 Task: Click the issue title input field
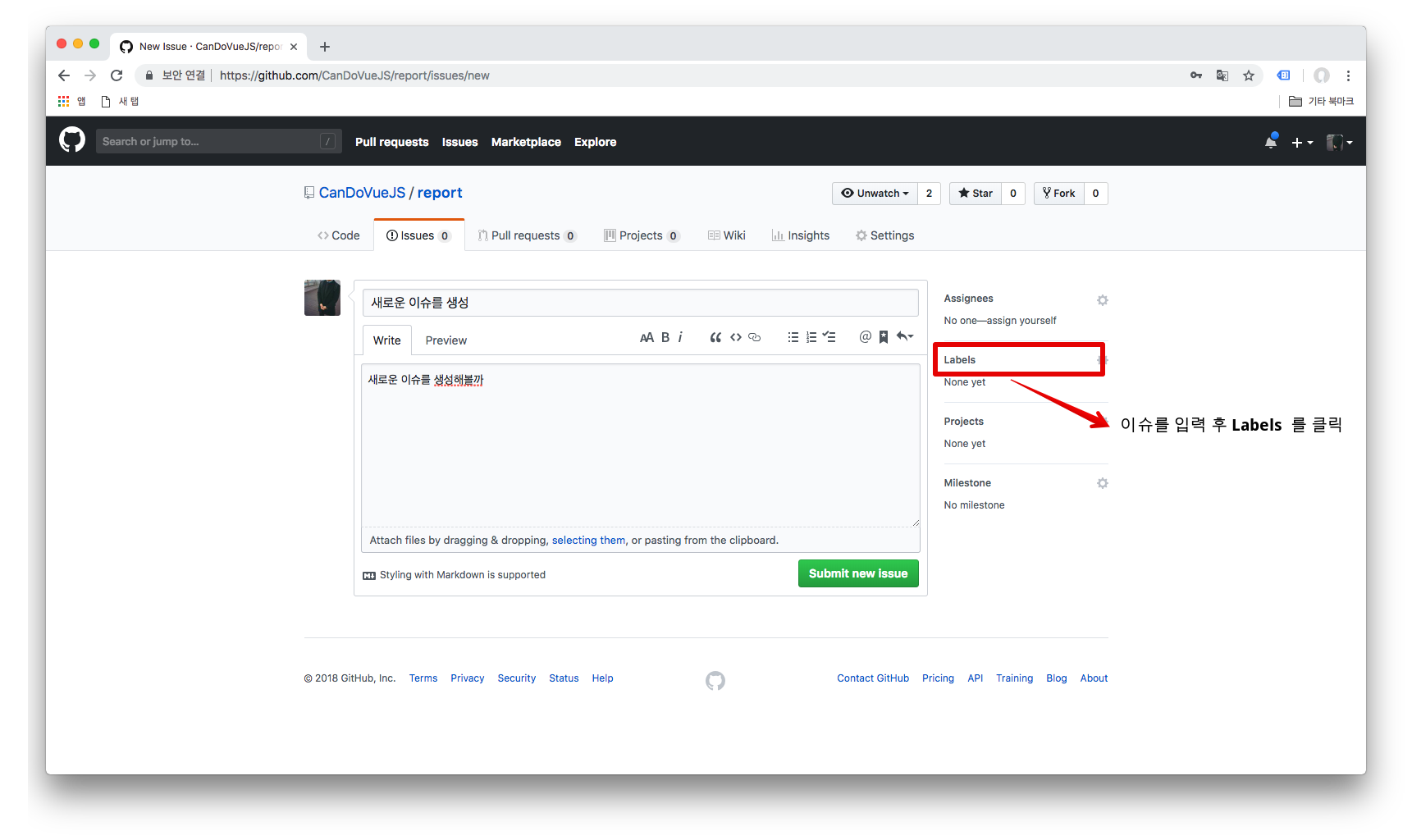click(640, 303)
